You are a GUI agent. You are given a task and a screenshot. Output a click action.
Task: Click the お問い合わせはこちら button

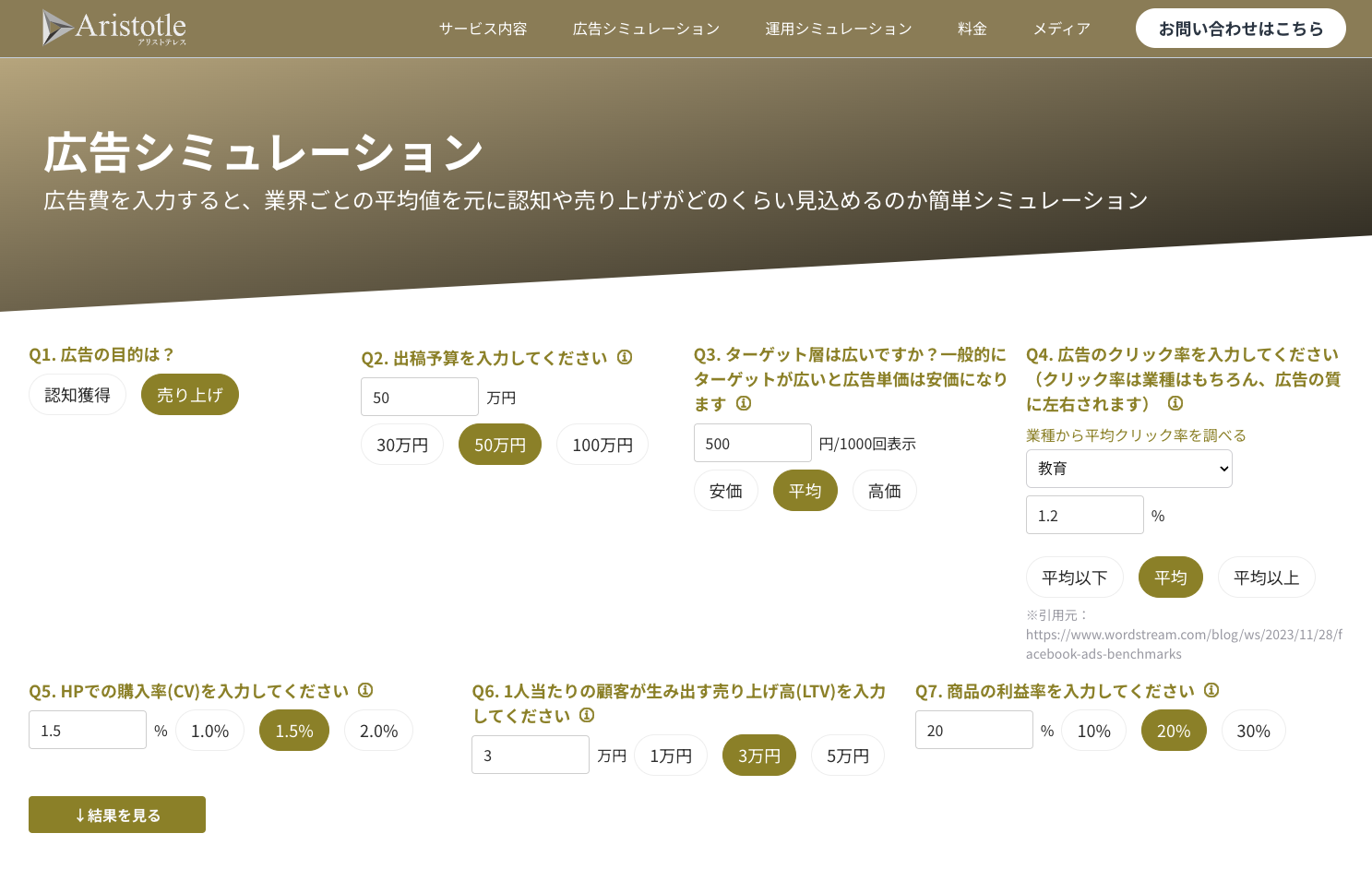pos(1241,29)
